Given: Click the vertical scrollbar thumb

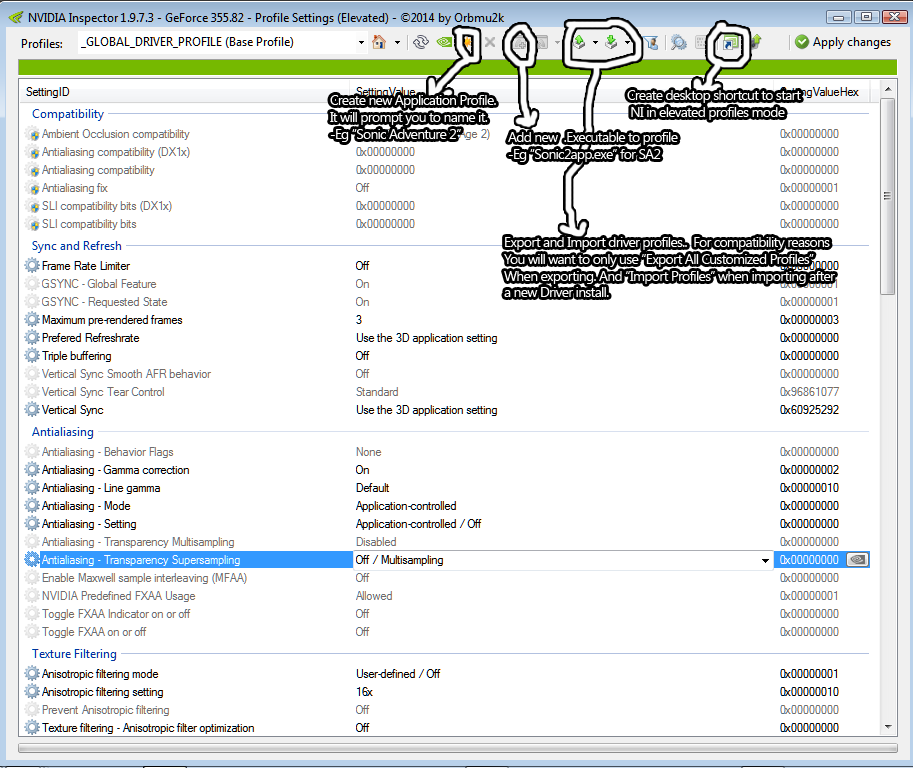Looking at the screenshot, I should tap(887, 196).
